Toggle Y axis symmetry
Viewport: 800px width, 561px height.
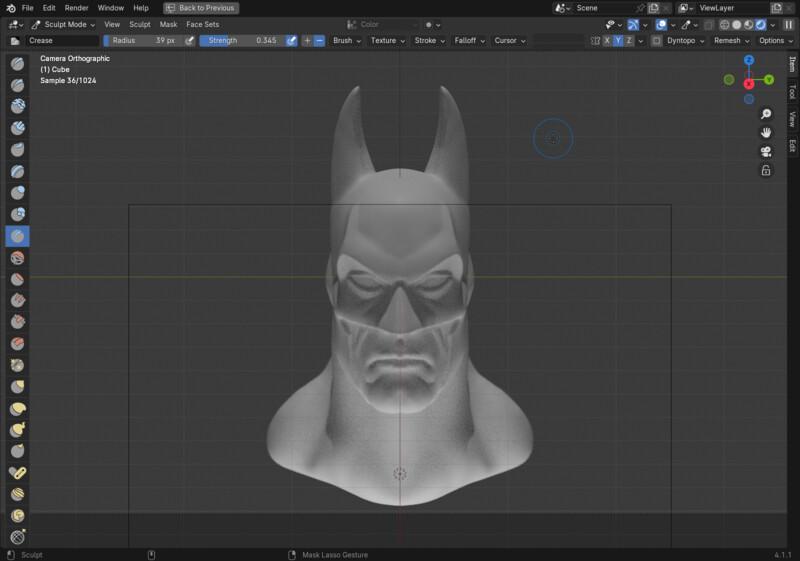point(618,41)
